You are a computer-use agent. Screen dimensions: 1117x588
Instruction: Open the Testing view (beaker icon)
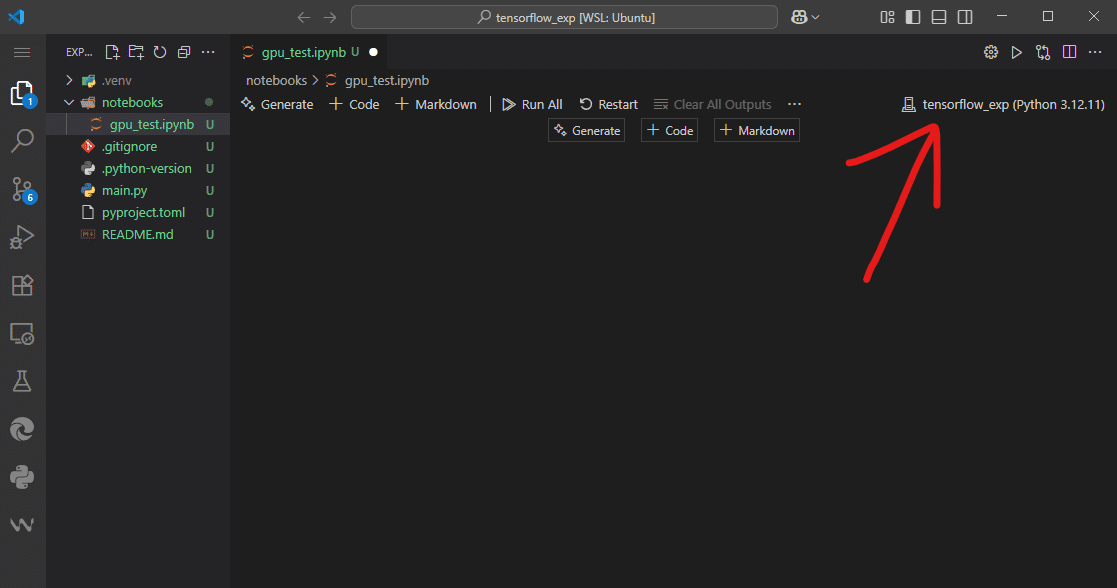tap(22, 381)
